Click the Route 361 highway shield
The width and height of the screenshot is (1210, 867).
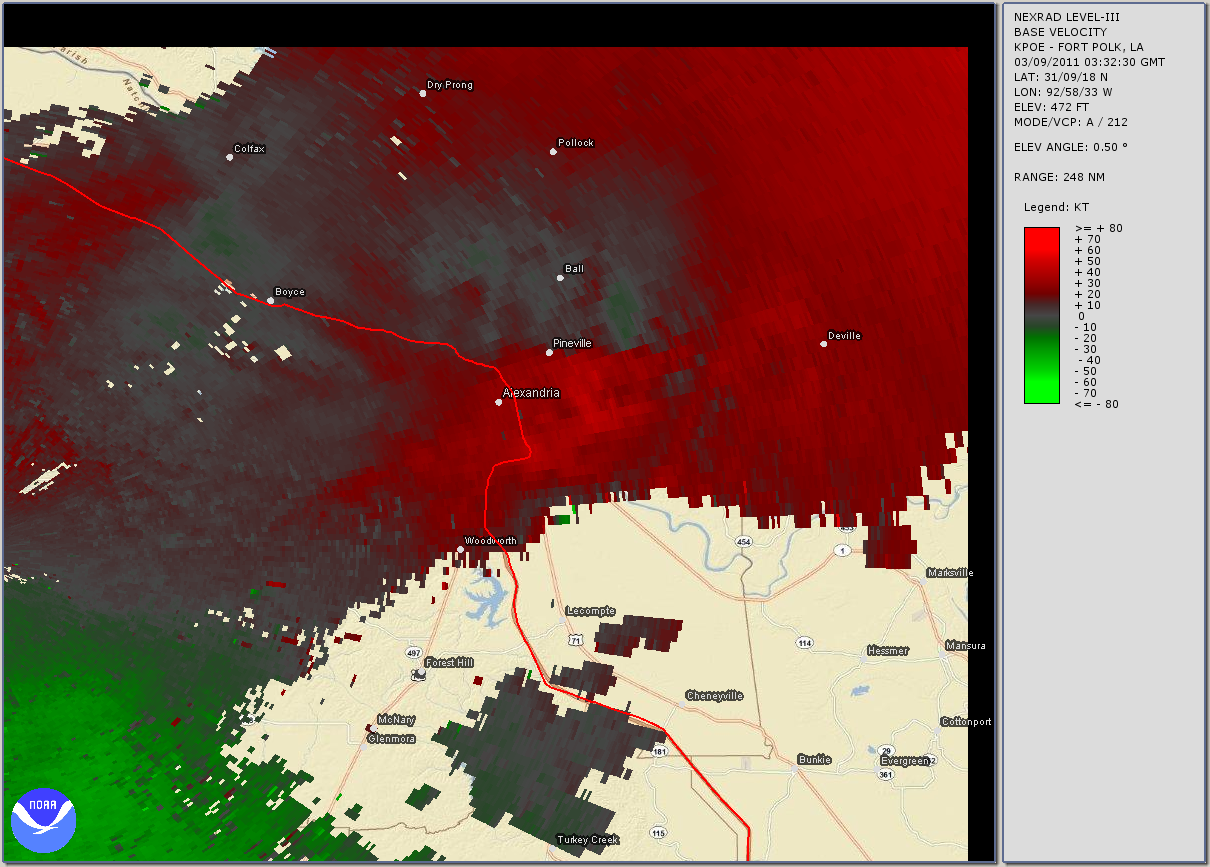click(885, 775)
